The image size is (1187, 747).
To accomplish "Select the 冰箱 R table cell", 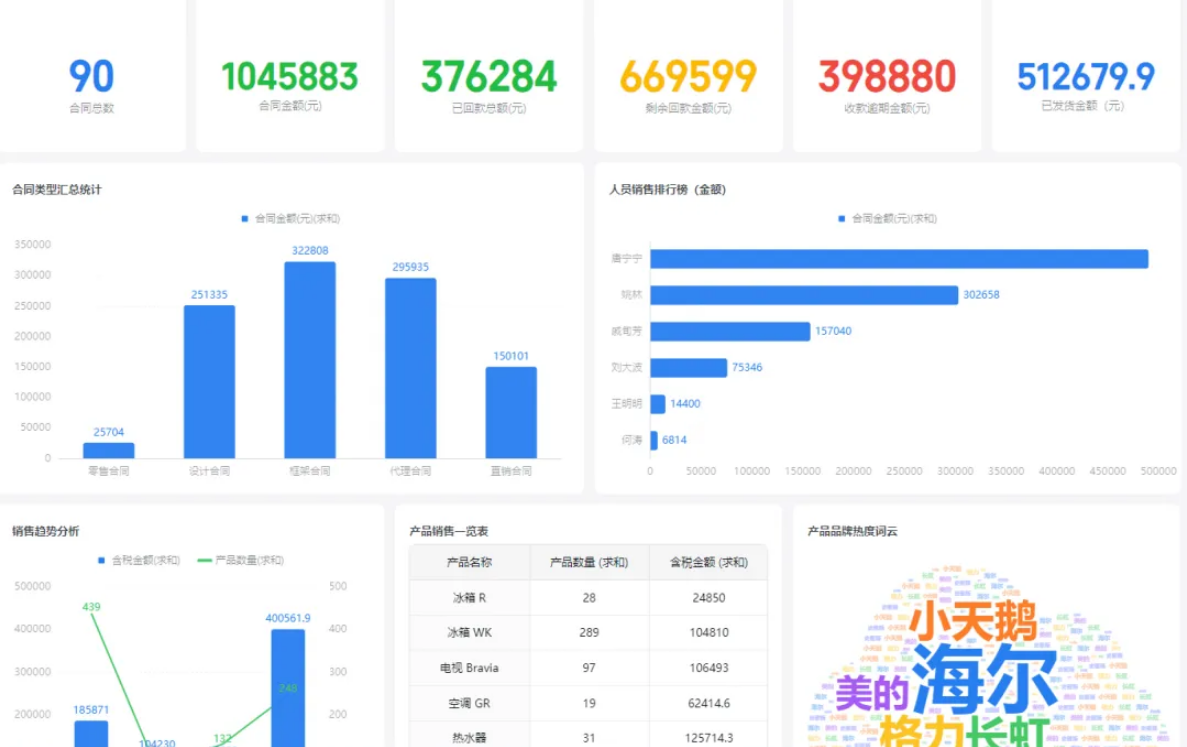I will [469, 598].
